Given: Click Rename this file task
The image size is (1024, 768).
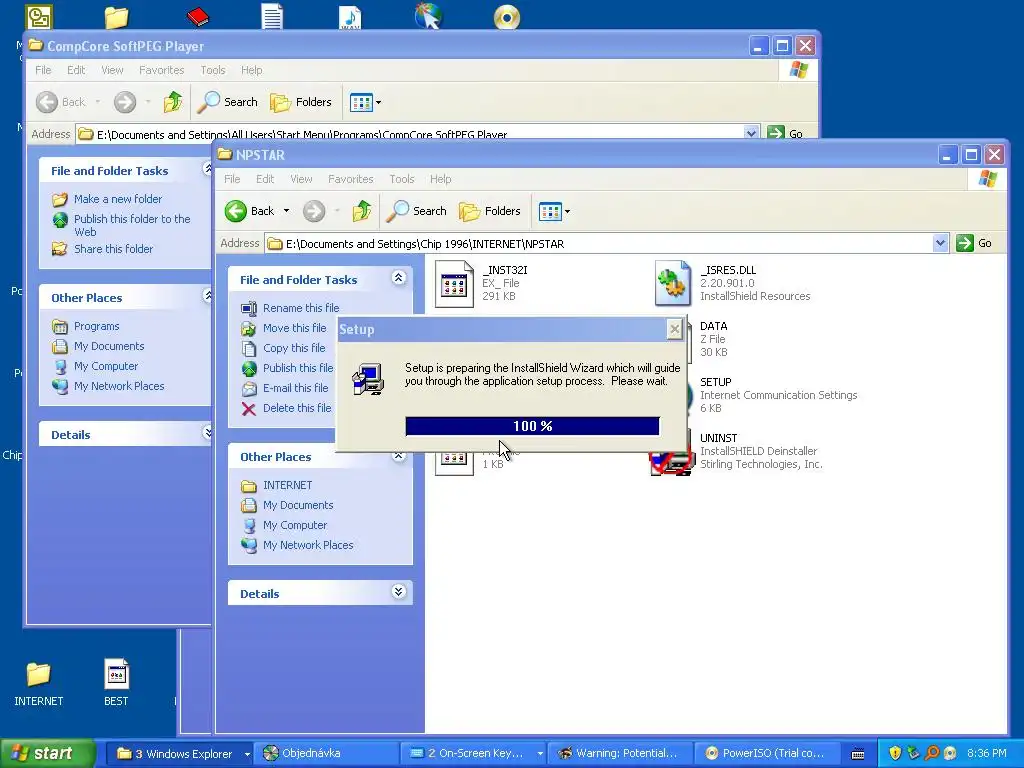Looking at the screenshot, I should click(x=301, y=308).
